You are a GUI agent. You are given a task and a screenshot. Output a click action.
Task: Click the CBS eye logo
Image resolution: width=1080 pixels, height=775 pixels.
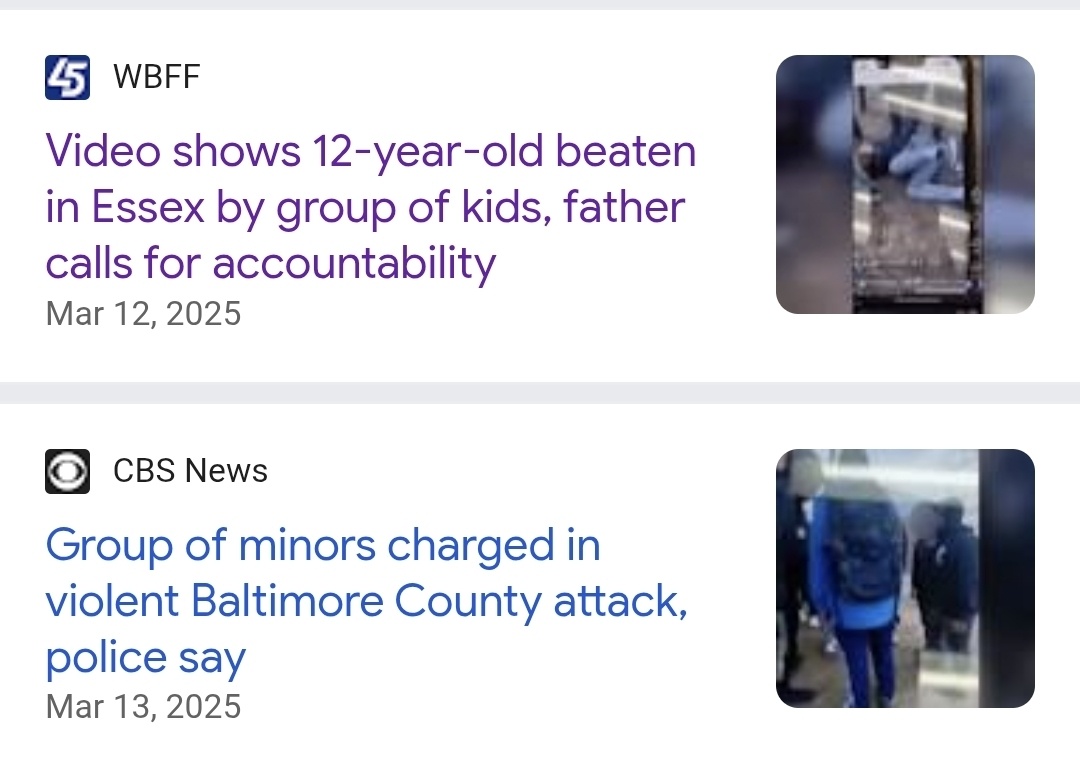coord(68,471)
